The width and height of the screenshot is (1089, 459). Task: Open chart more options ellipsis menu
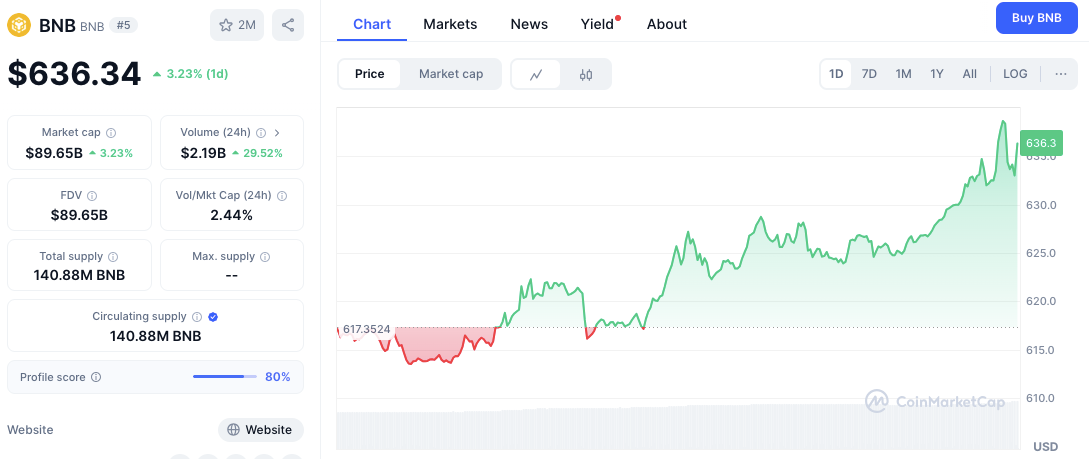click(1061, 74)
